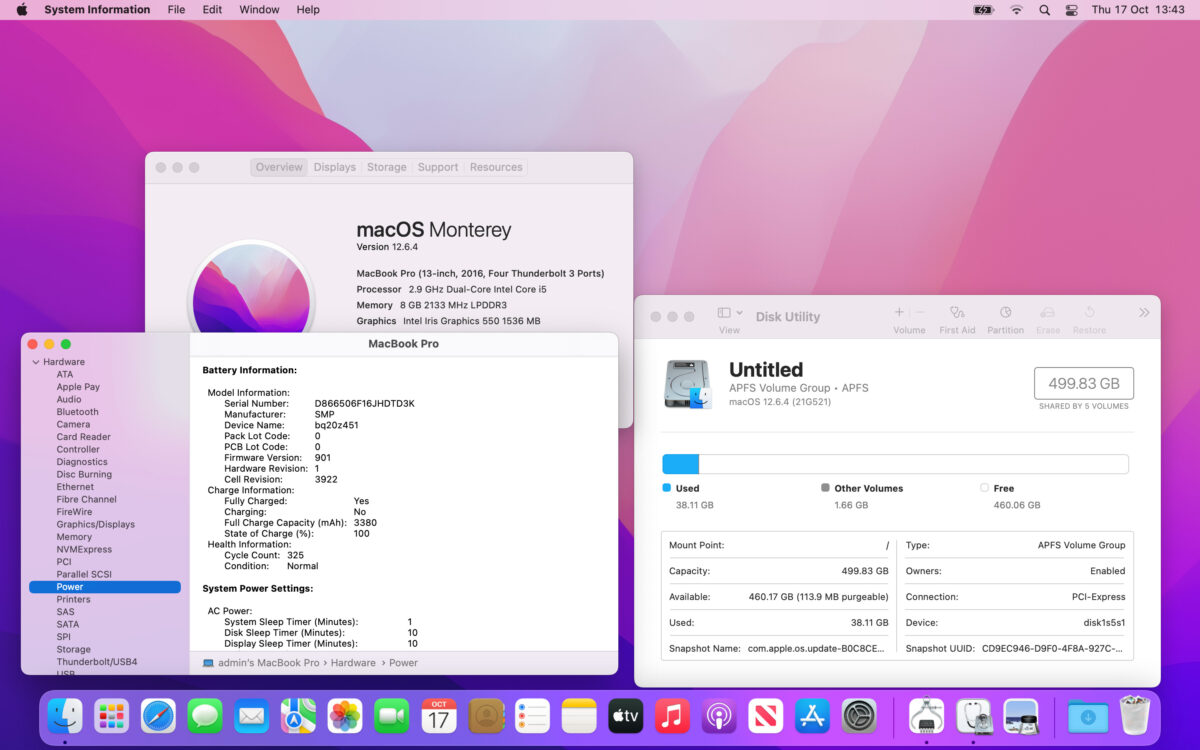
Task: Open Reminders from the Dock
Action: [532, 715]
